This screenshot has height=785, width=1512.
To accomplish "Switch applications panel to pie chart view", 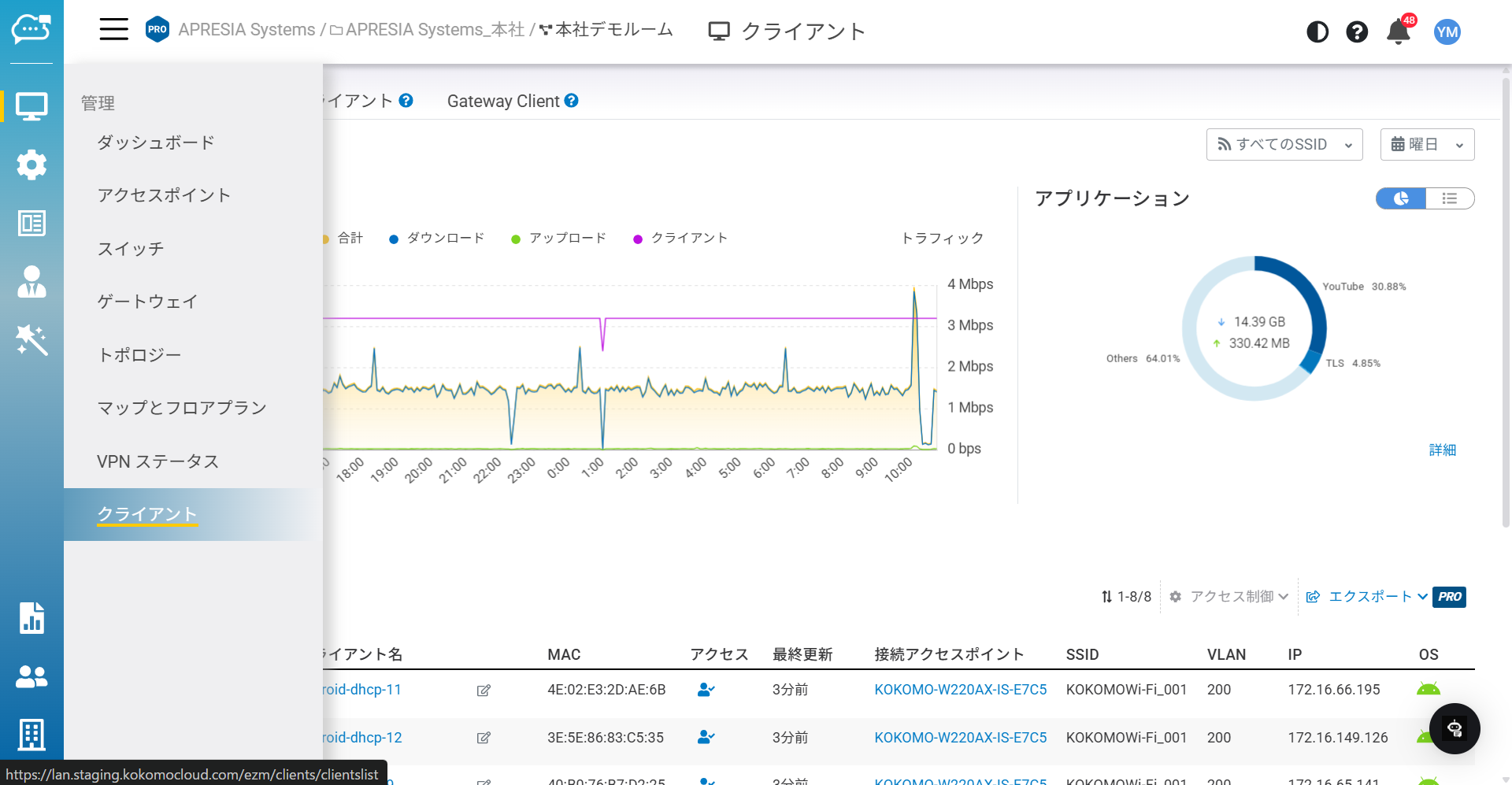I will [1401, 198].
